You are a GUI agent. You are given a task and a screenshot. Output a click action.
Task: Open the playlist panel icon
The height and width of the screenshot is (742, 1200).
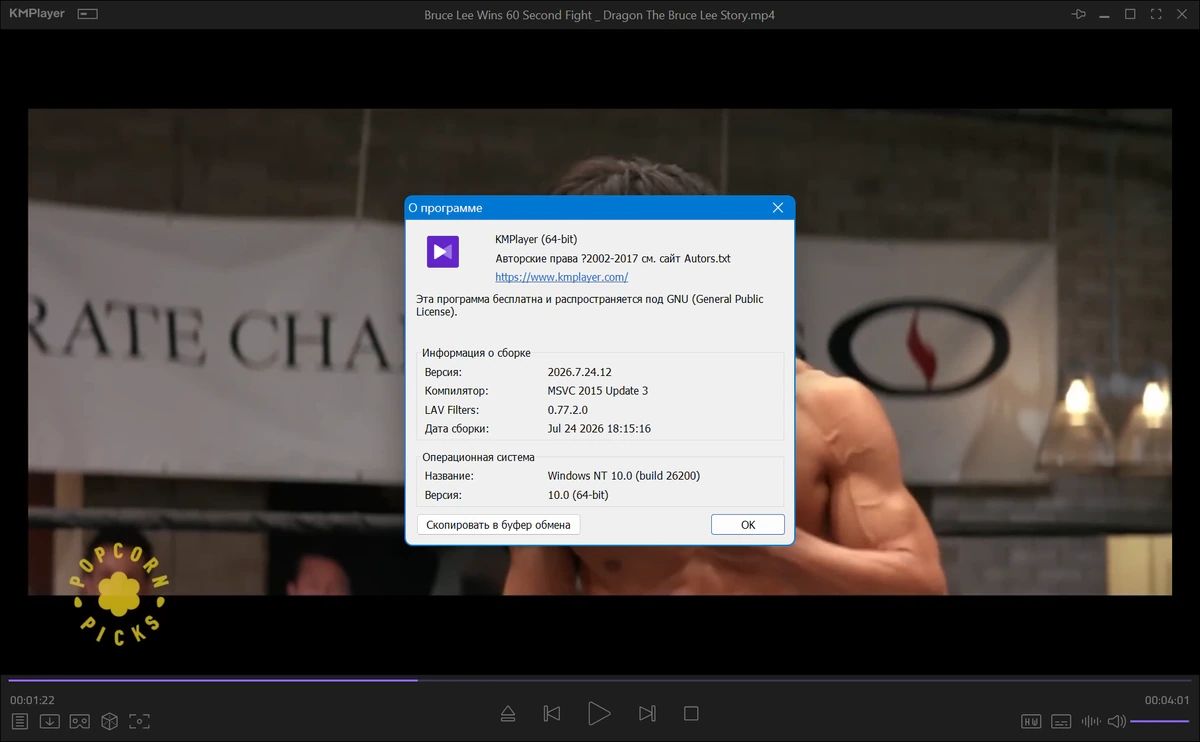click(x=19, y=721)
